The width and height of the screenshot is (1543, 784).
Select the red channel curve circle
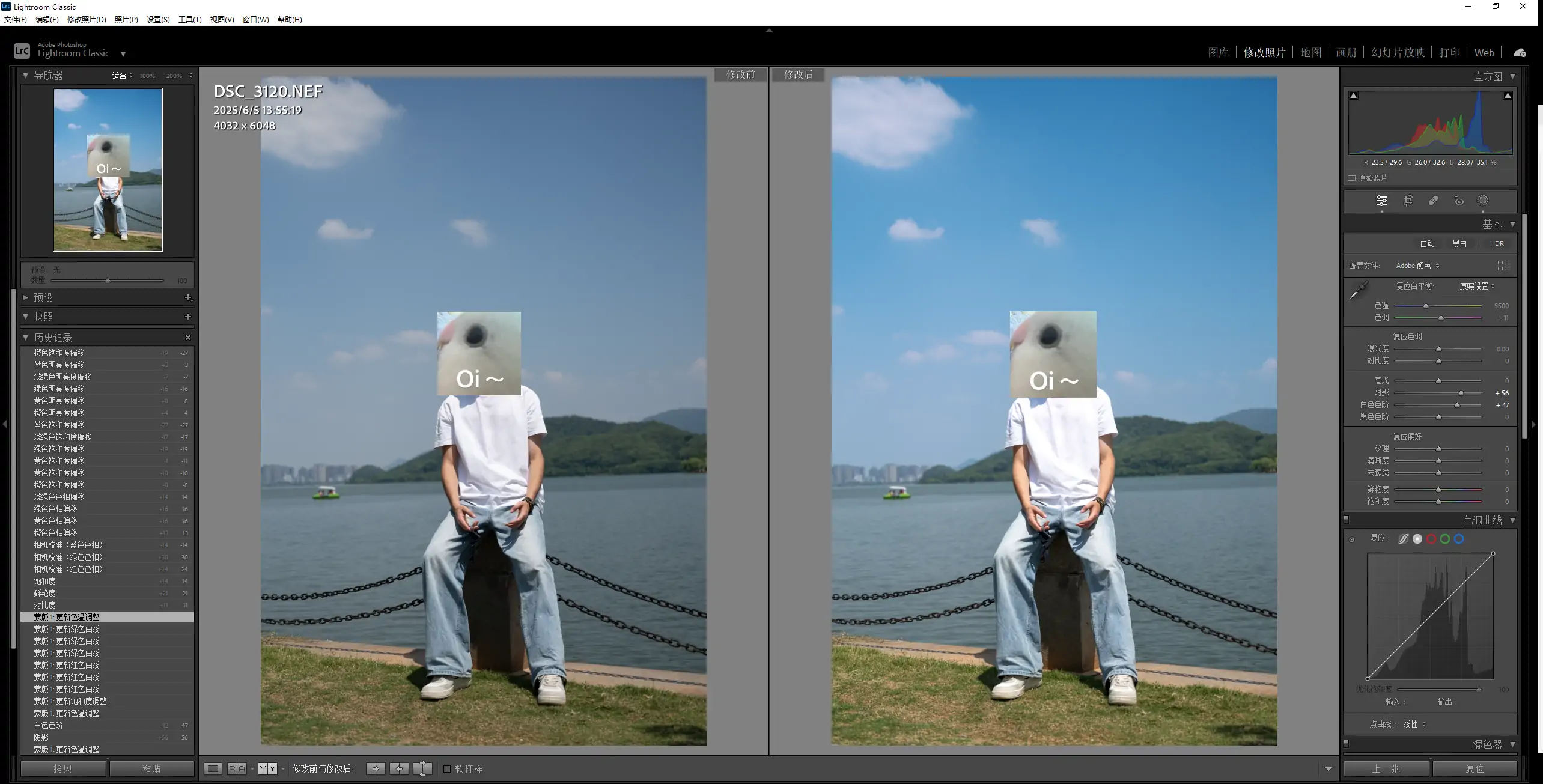(1431, 539)
